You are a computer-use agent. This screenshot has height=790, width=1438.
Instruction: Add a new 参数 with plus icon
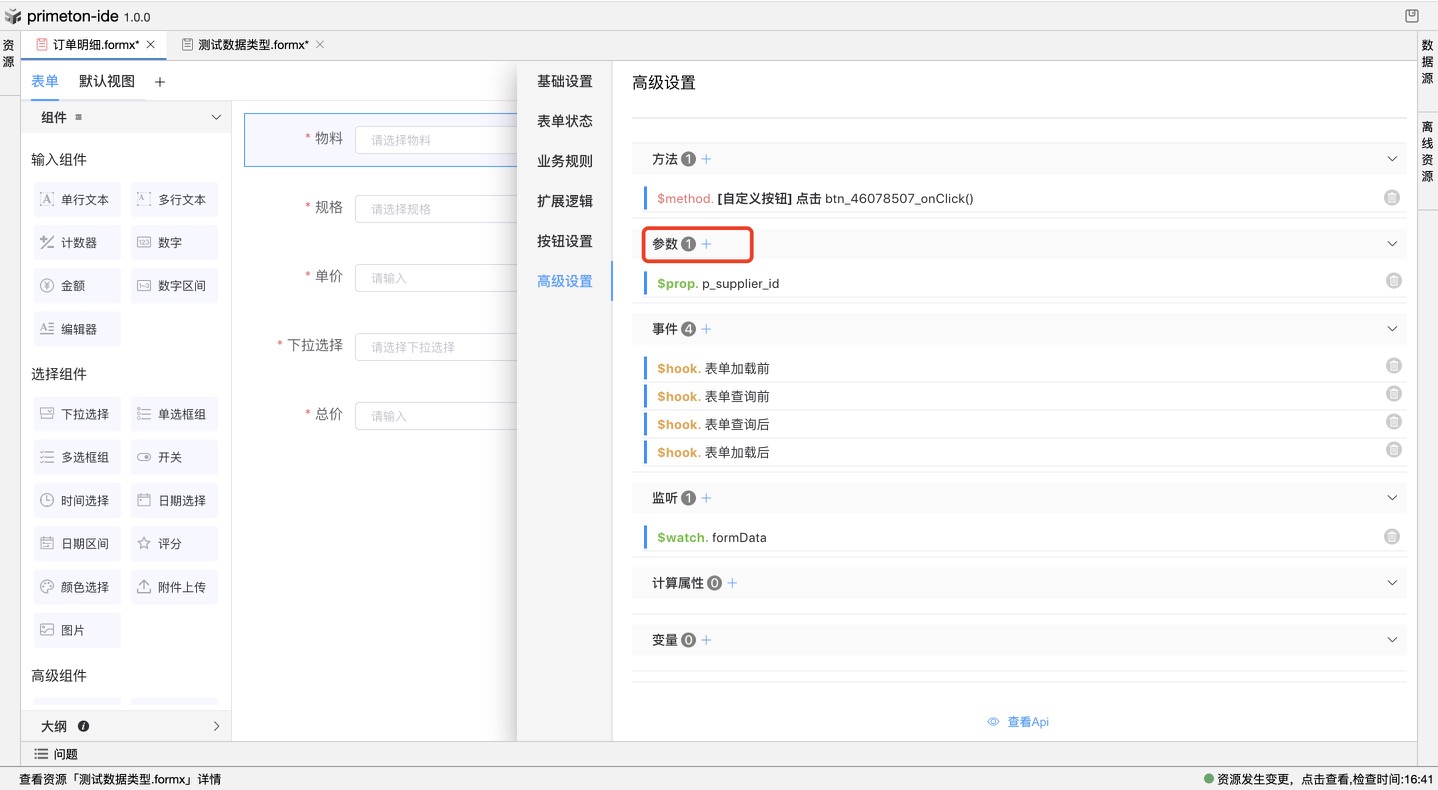pos(706,244)
